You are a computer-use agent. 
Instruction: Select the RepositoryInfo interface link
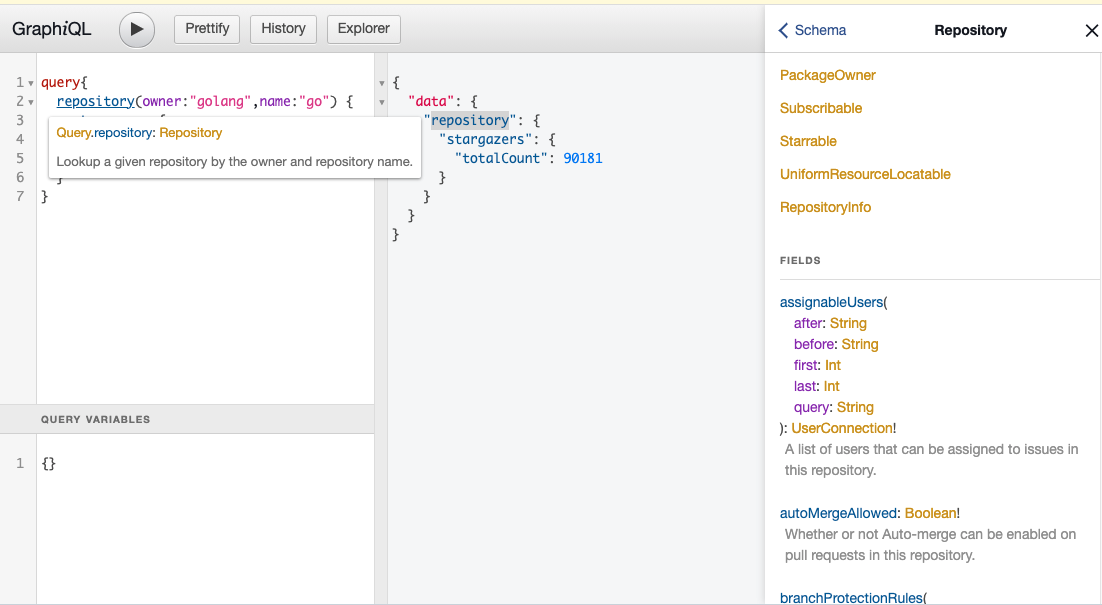(x=825, y=207)
